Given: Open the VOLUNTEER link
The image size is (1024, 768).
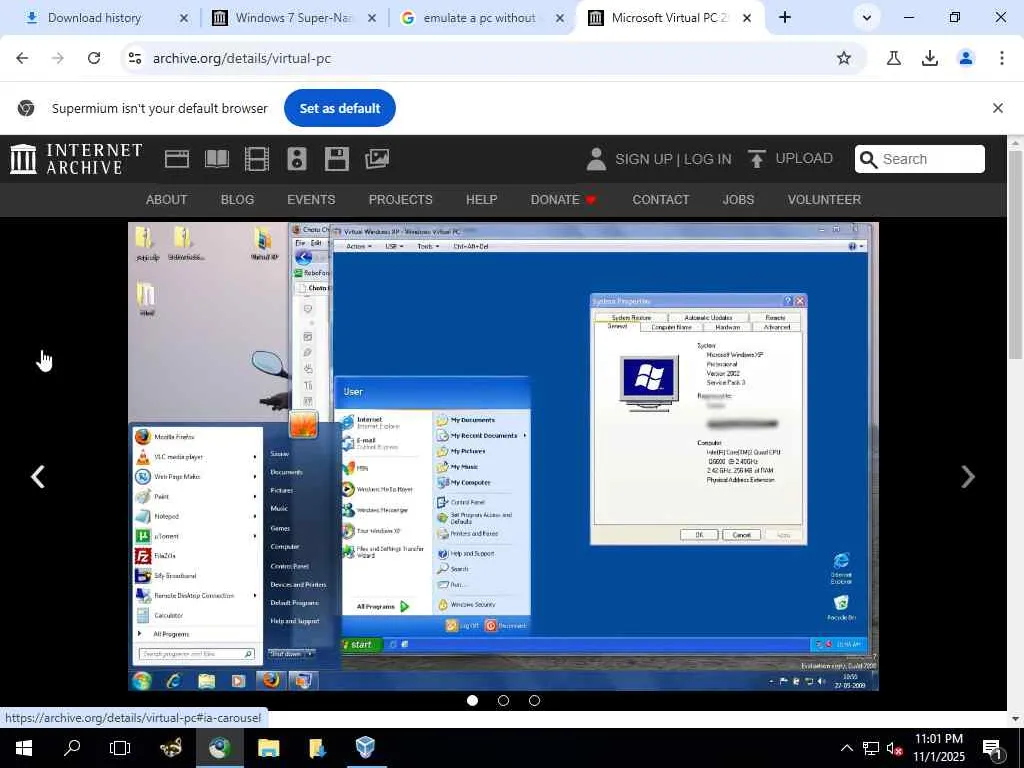Looking at the screenshot, I should pos(824,200).
